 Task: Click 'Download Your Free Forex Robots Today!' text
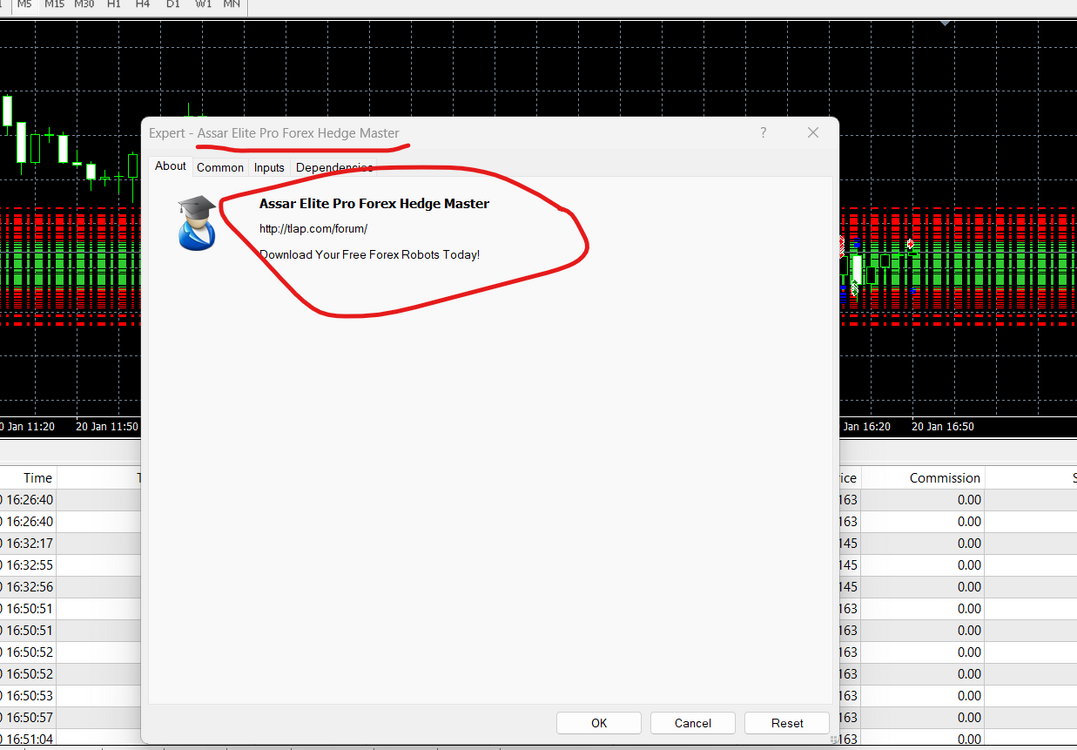tap(370, 255)
